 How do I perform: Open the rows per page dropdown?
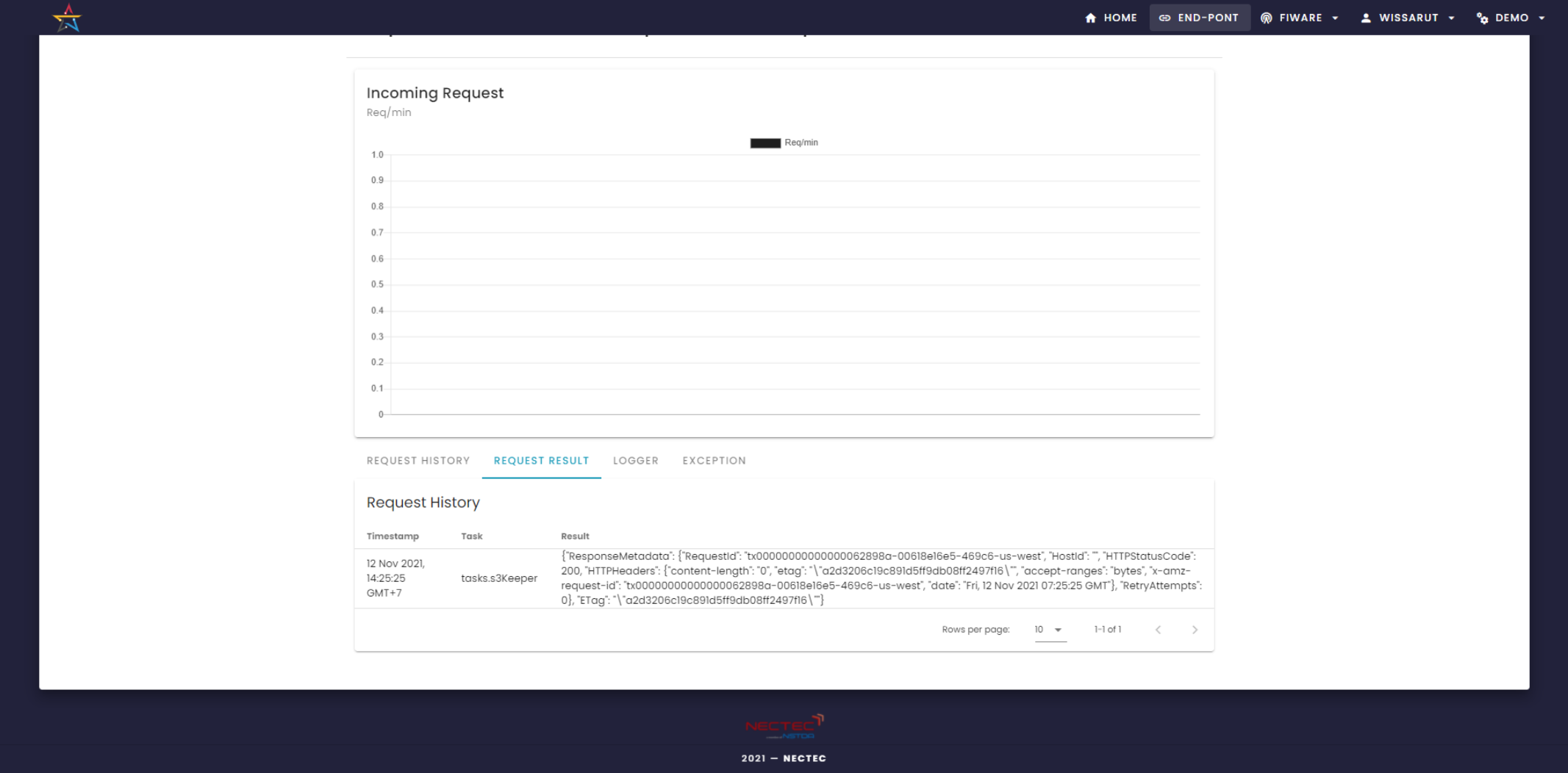pyautogui.click(x=1050, y=630)
